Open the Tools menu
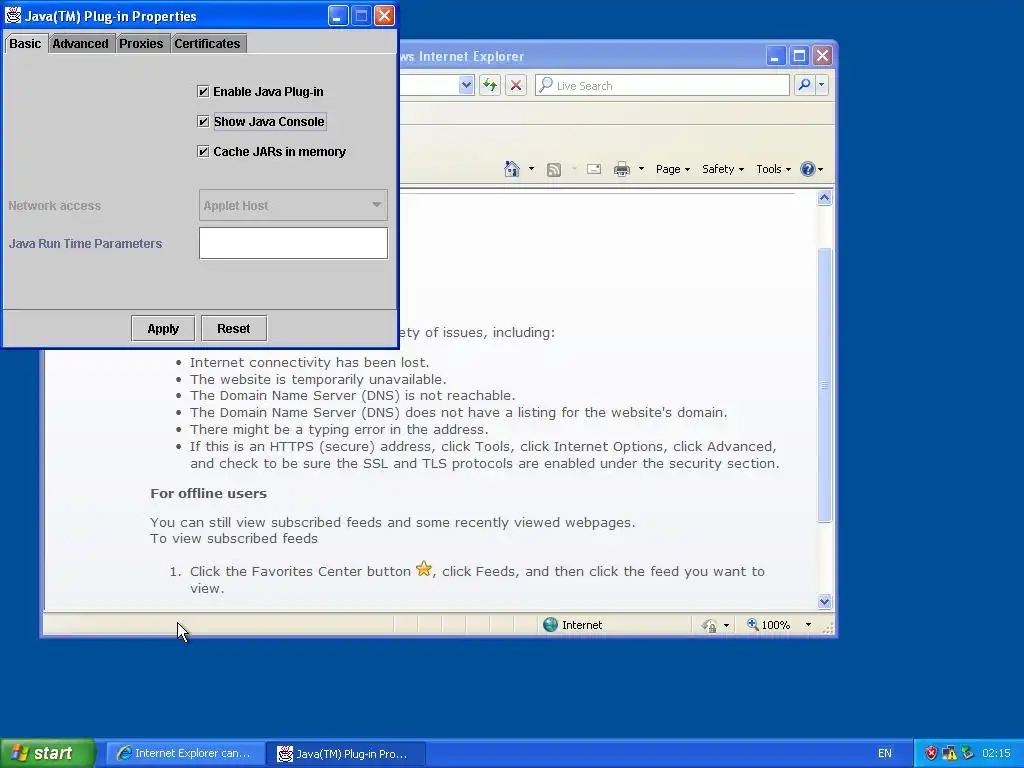The image size is (1024, 768). point(773,169)
